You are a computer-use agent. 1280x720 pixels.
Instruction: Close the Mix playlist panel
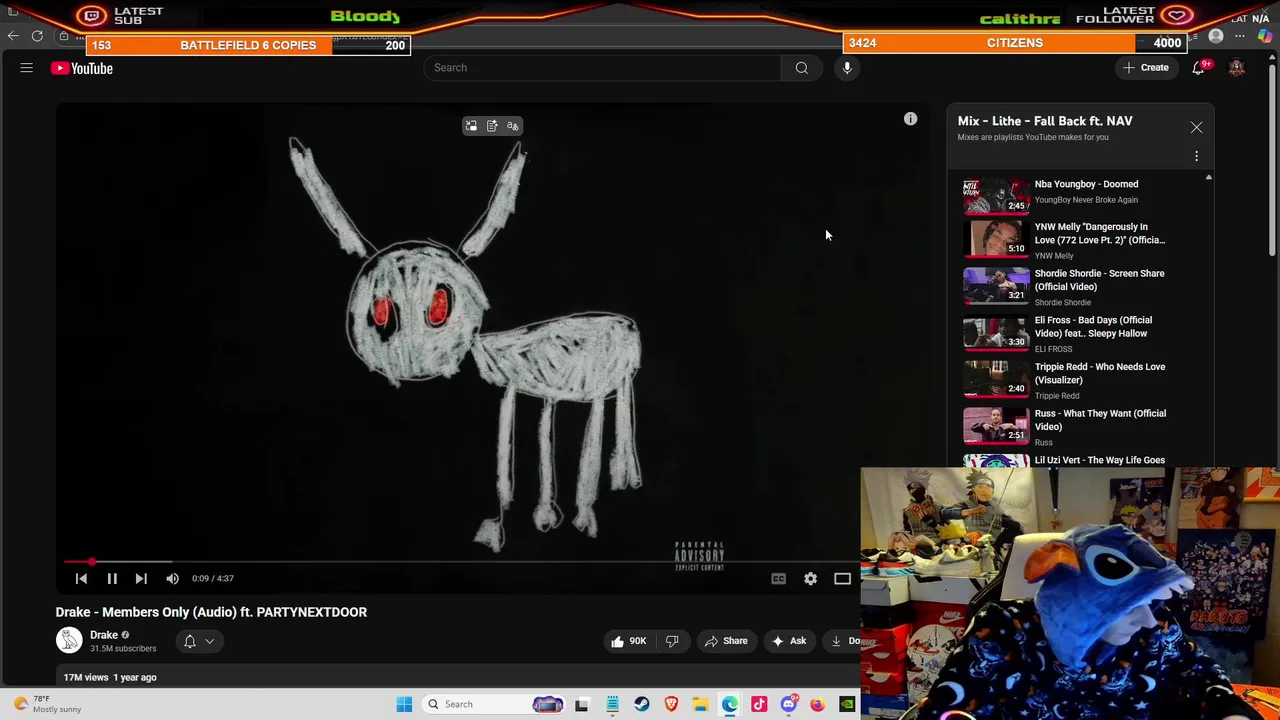1196,127
